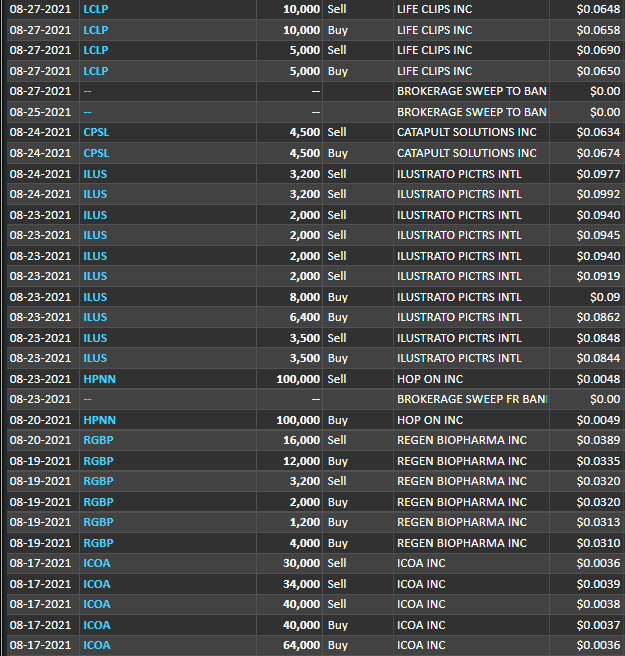Open CPSL ticker link in the $0.0634 row

pos(96,132)
